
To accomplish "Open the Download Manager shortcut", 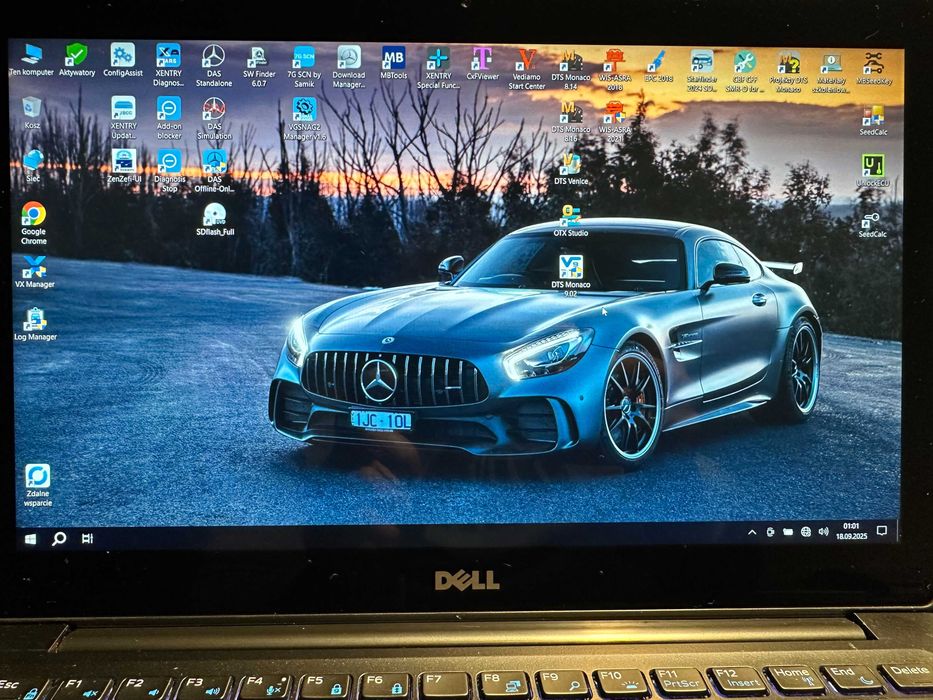I will pyautogui.click(x=349, y=66).
